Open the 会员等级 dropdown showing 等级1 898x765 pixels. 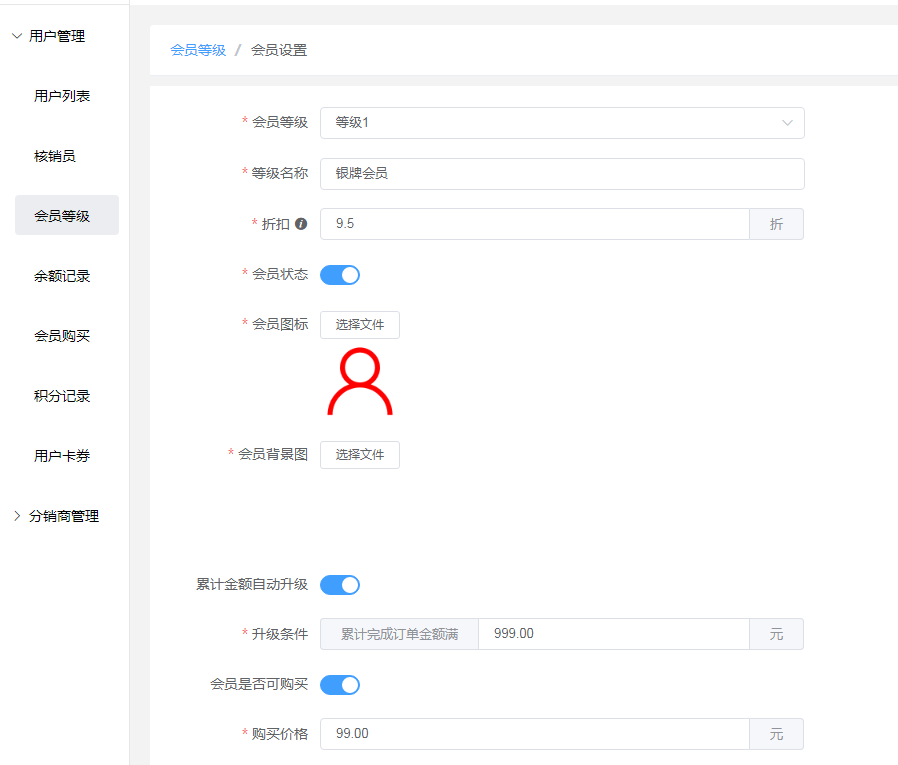(562, 123)
